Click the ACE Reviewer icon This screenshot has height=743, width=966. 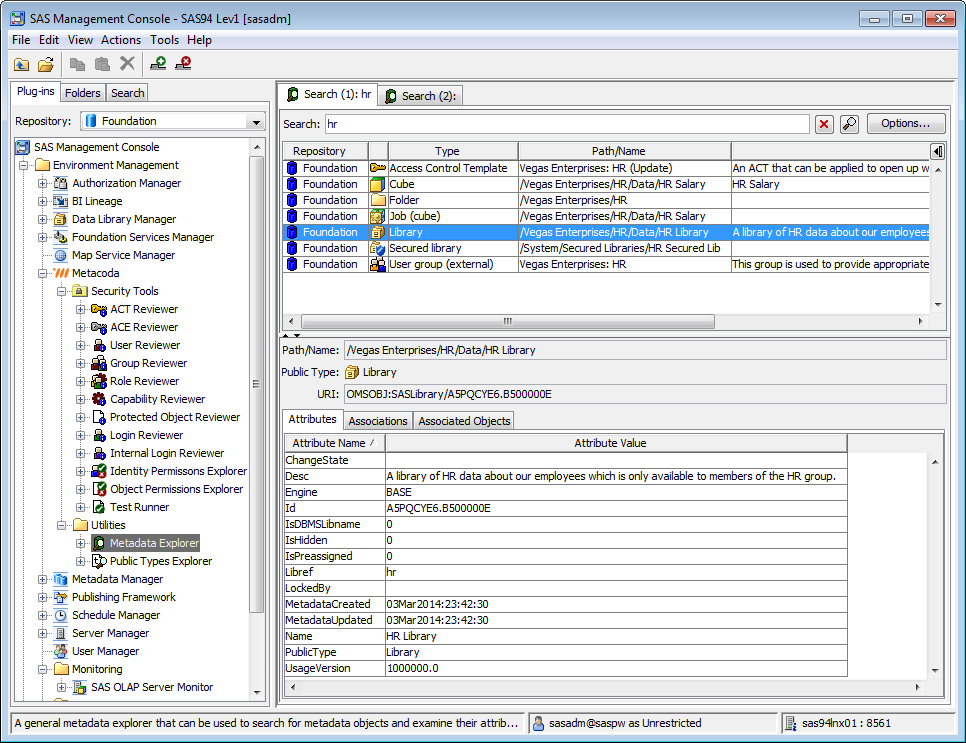(x=99, y=327)
